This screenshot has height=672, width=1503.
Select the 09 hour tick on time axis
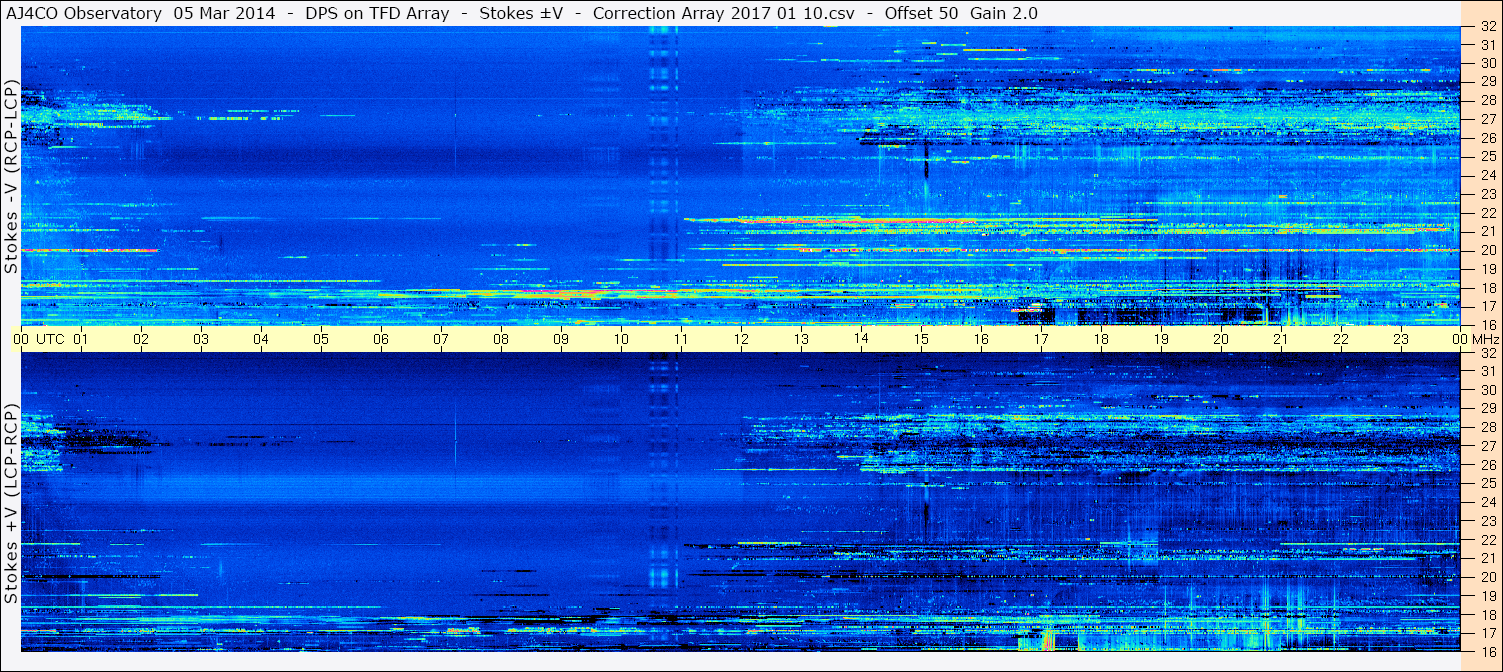point(561,339)
